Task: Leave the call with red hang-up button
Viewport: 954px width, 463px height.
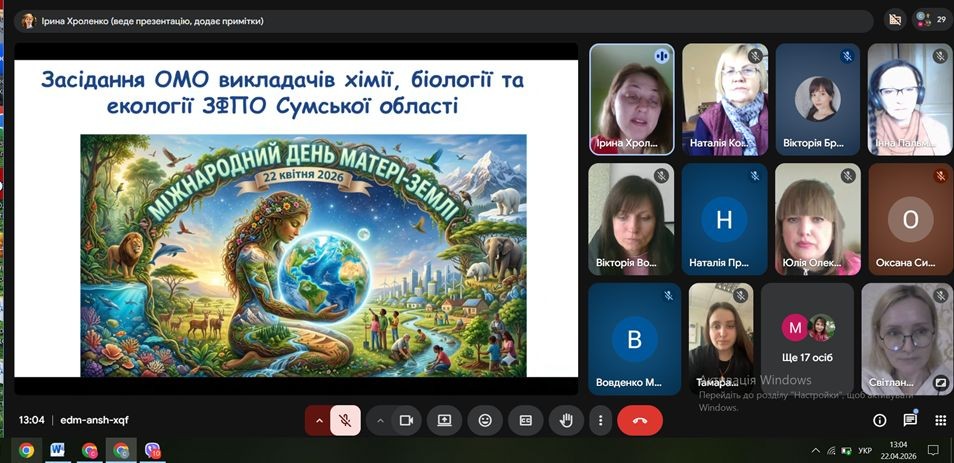Action: pos(640,420)
